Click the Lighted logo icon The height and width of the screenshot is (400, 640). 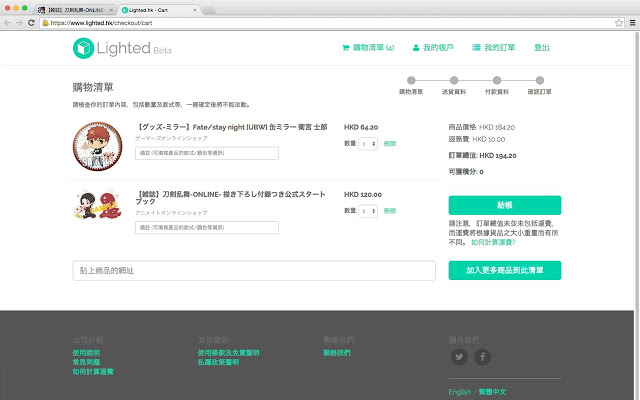pos(83,48)
